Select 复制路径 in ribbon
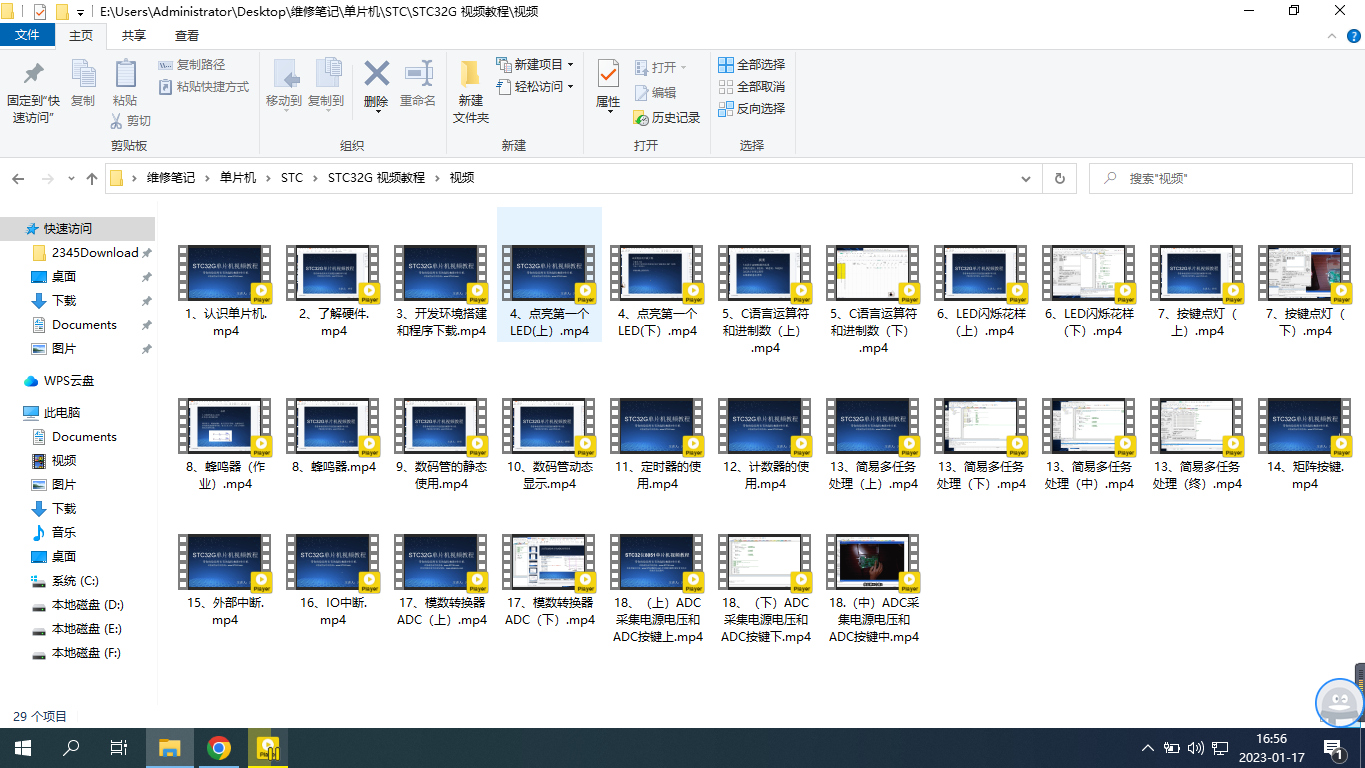1365x768 pixels. tap(193, 65)
